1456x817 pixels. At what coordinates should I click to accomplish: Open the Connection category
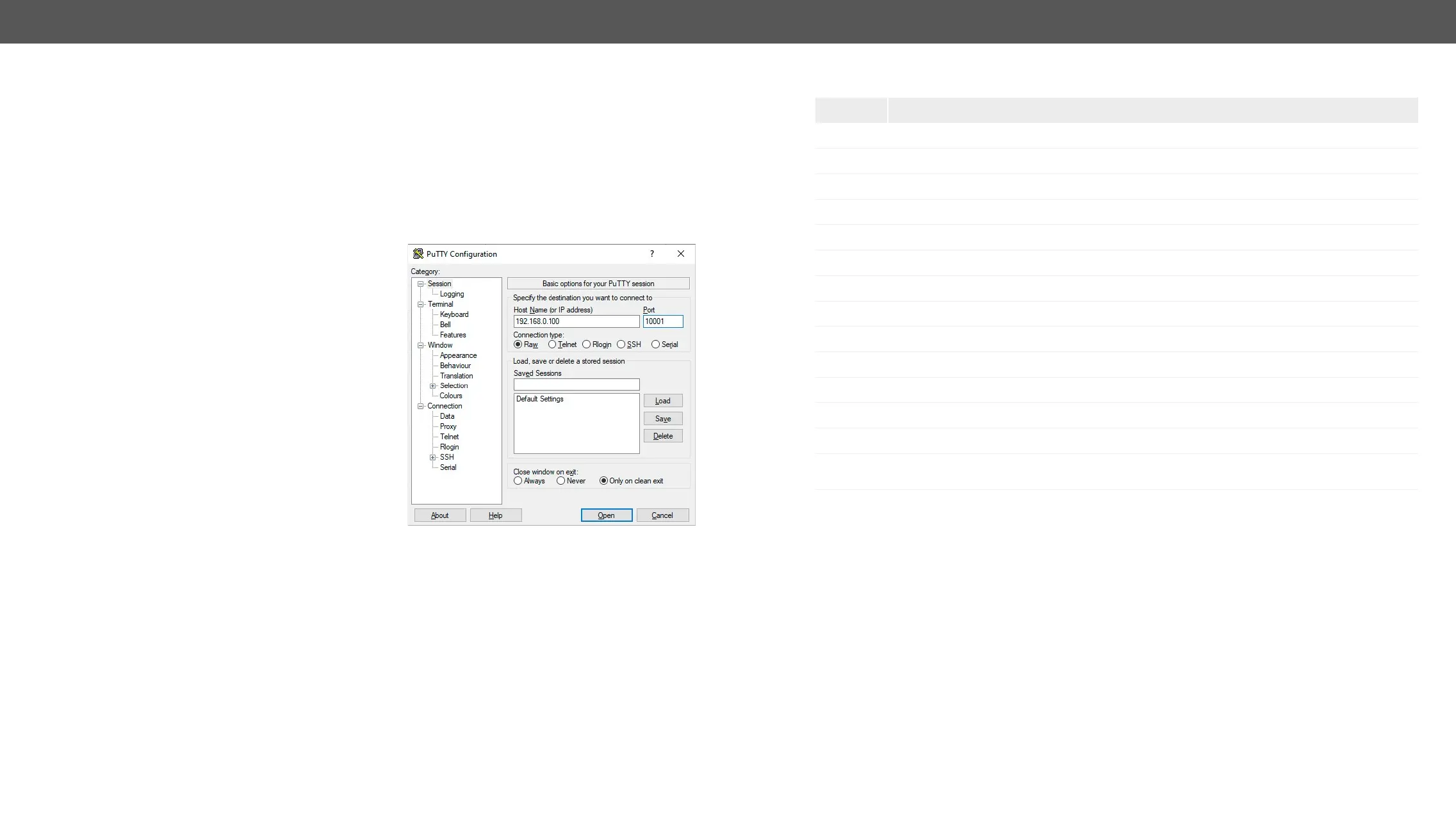pyautogui.click(x=445, y=406)
